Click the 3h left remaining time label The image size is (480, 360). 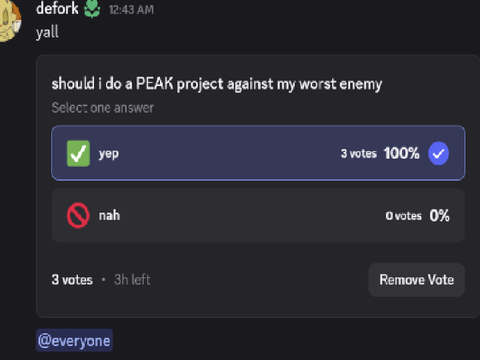click(x=132, y=280)
